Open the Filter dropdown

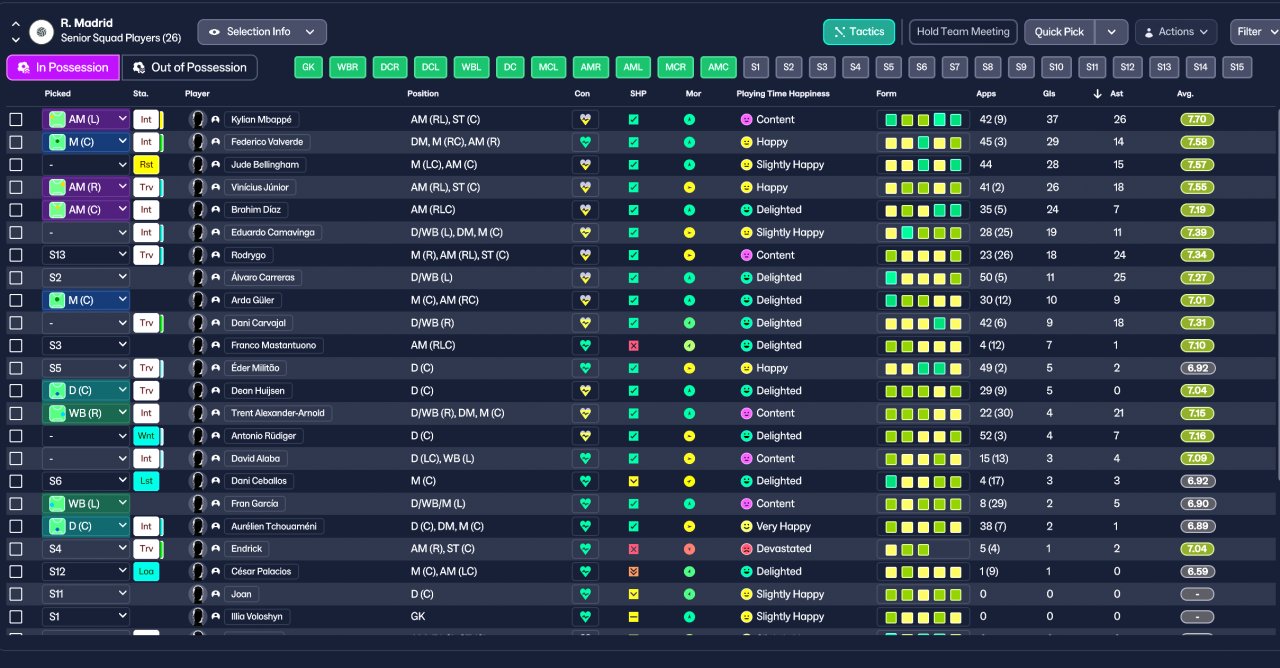point(1255,32)
